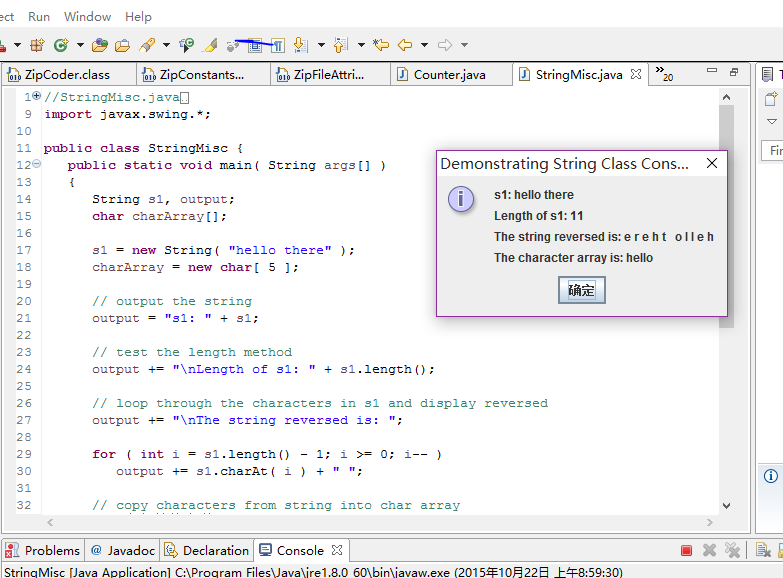Switch to the Counter.java editor tab
This screenshot has width=783, height=578.
tap(451, 74)
